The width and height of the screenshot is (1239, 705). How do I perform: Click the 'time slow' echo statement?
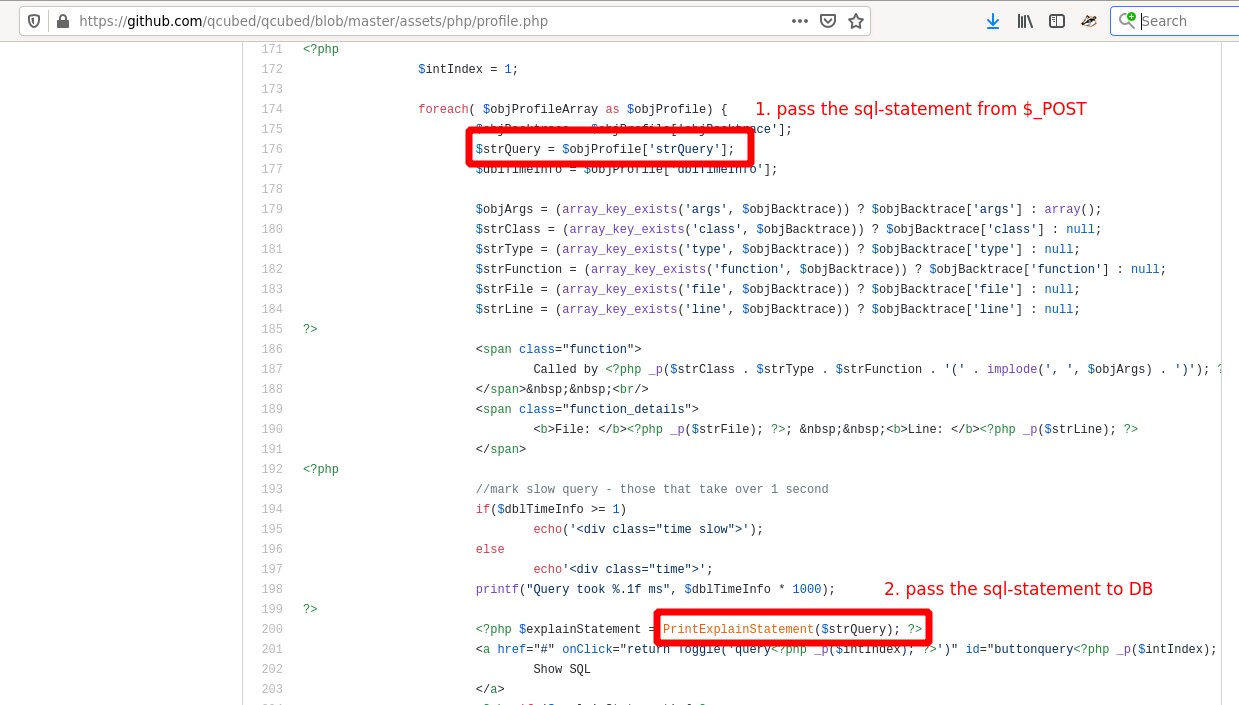click(x=648, y=529)
